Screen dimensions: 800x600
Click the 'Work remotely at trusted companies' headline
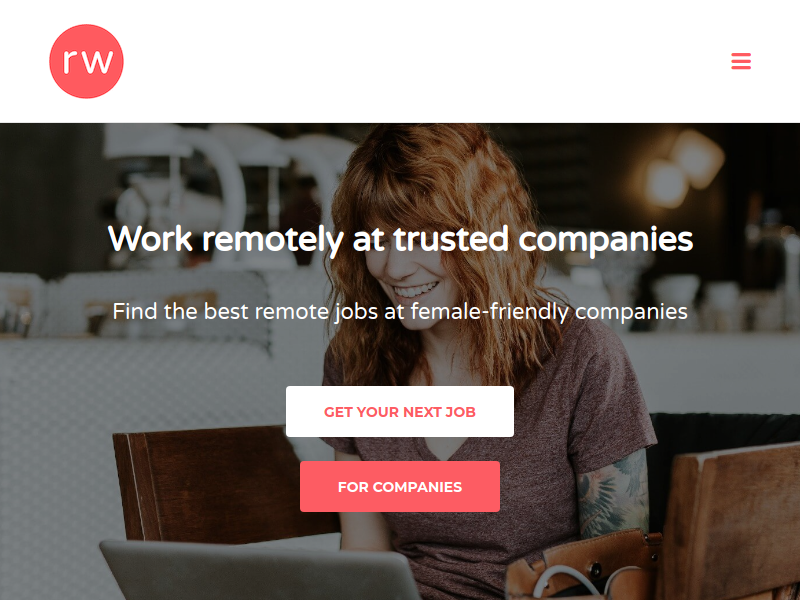click(x=401, y=239)
